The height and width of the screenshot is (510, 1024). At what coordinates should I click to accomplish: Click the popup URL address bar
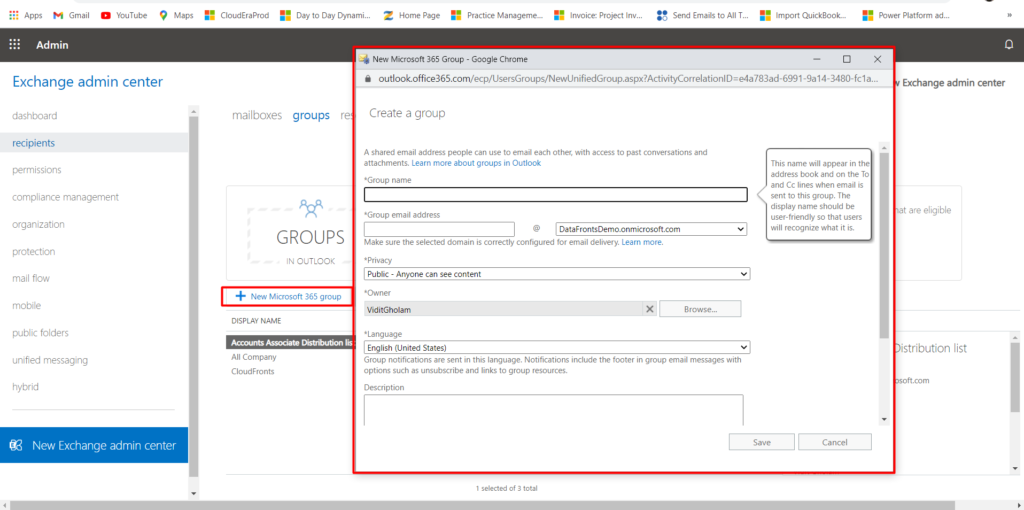626,78
